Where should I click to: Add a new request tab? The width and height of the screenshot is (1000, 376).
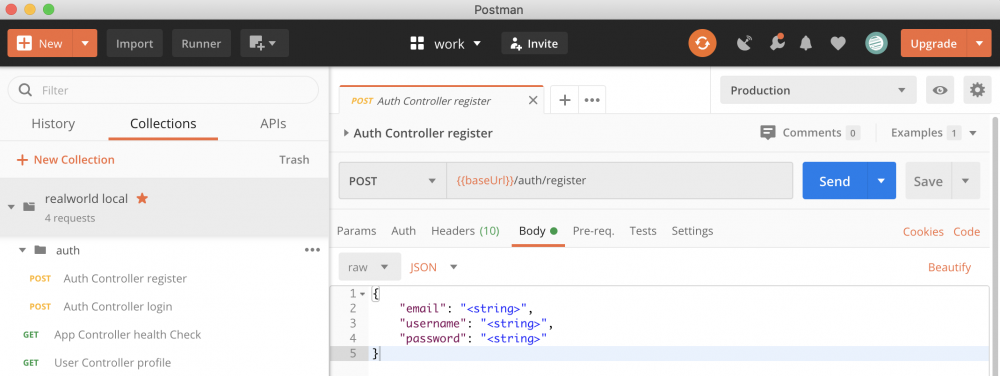pos(564,100)
